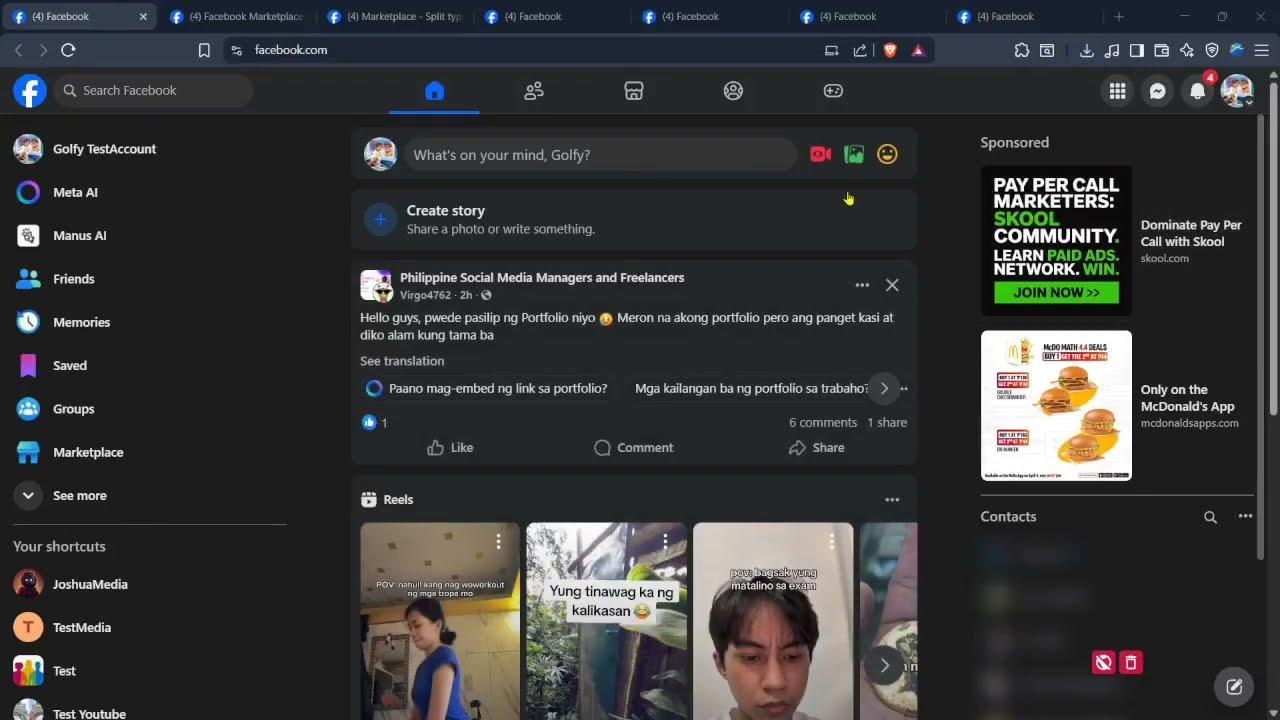Image resolution: width=1280 pixels, height=720 pixels.
Task: Open post options three-dot menu
Action: click(x=862, y=285)
